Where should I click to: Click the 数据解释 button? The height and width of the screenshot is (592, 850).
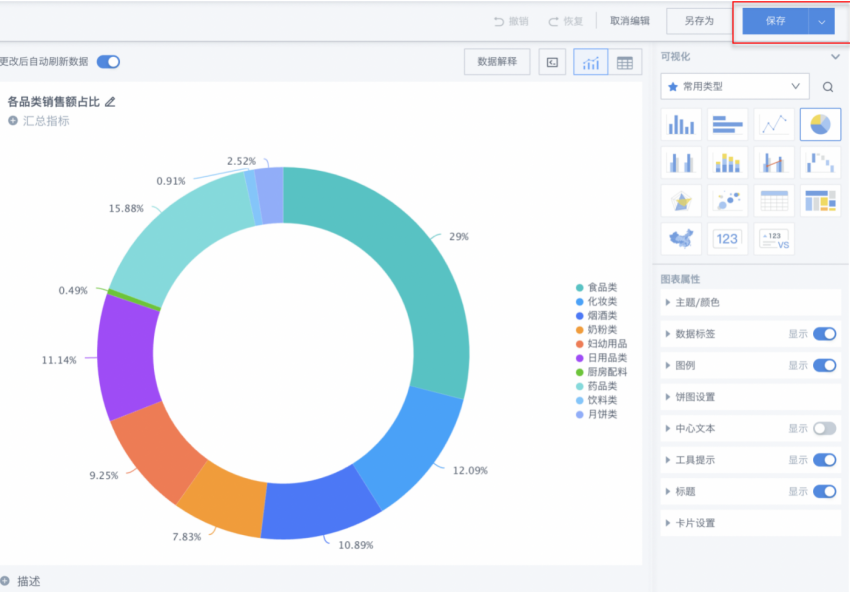497,62
